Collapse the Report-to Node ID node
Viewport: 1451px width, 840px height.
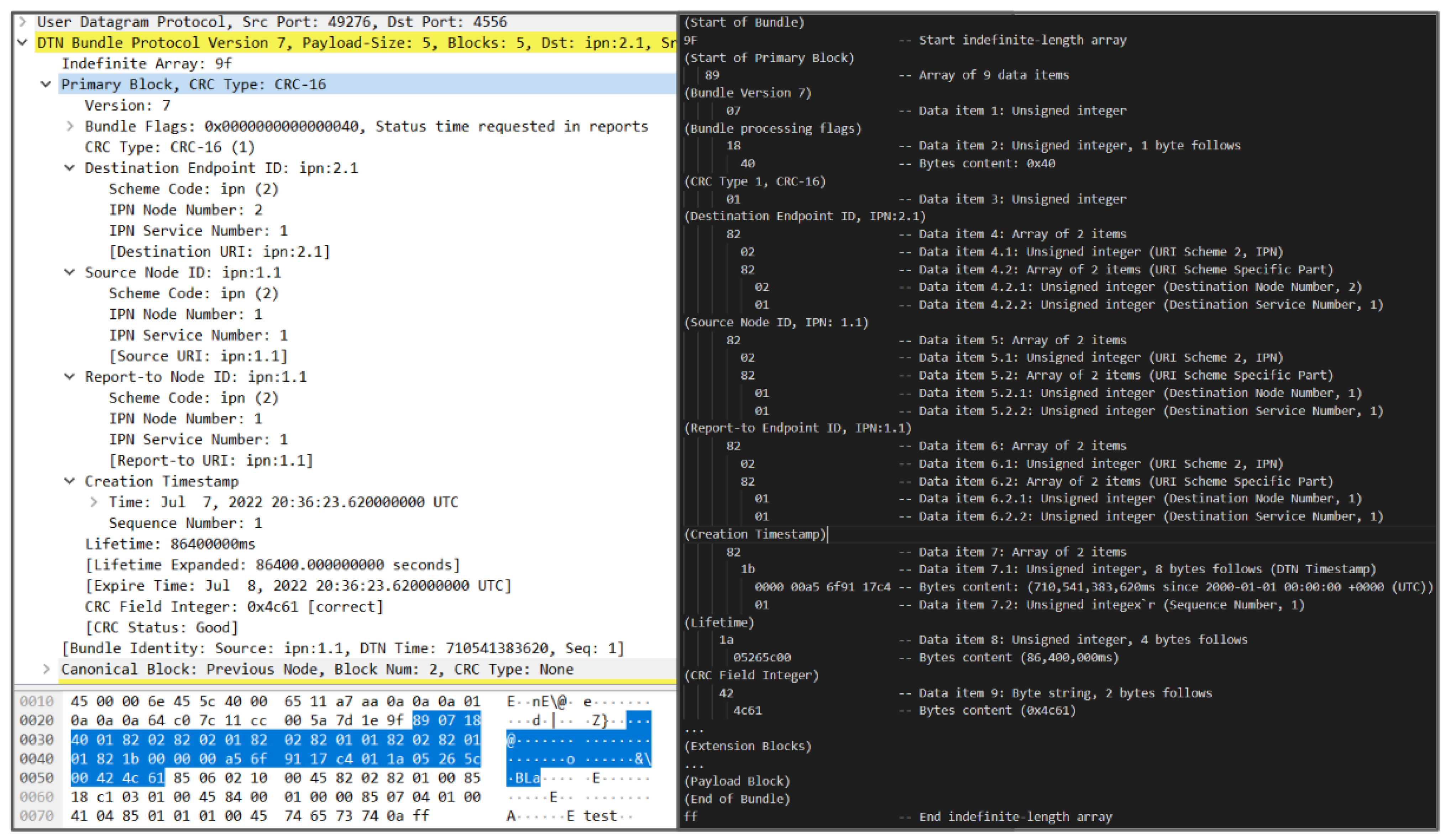coord(70,377)
